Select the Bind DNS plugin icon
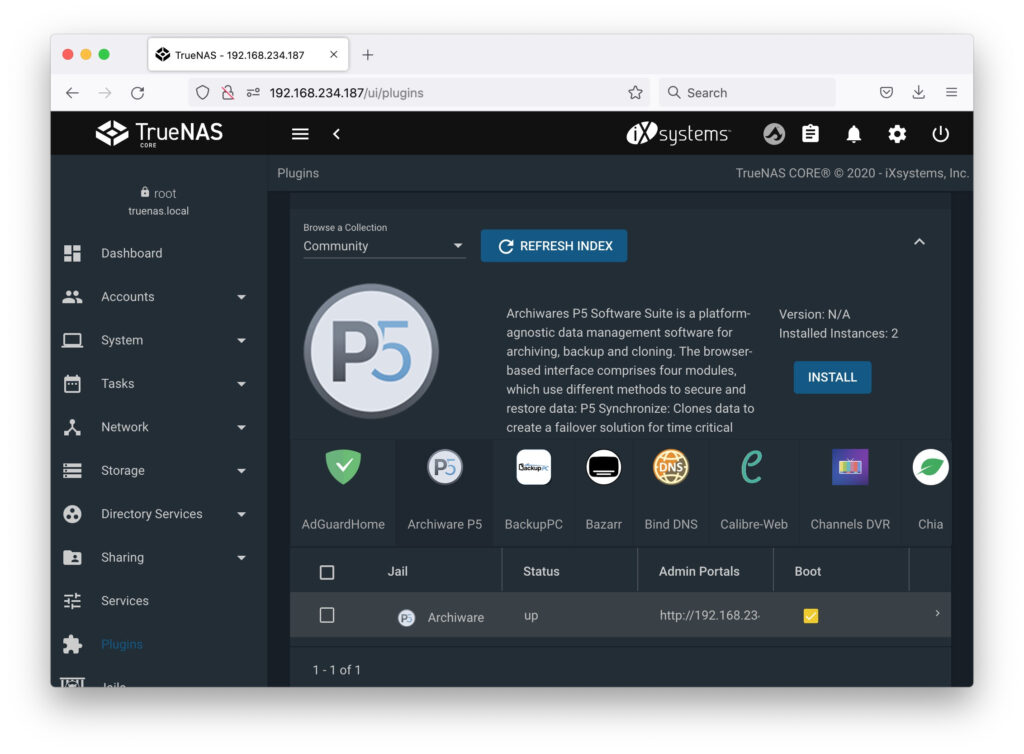Image resolution: width=1024 pixels, height=754 pixels. click(x=671, y=467)
